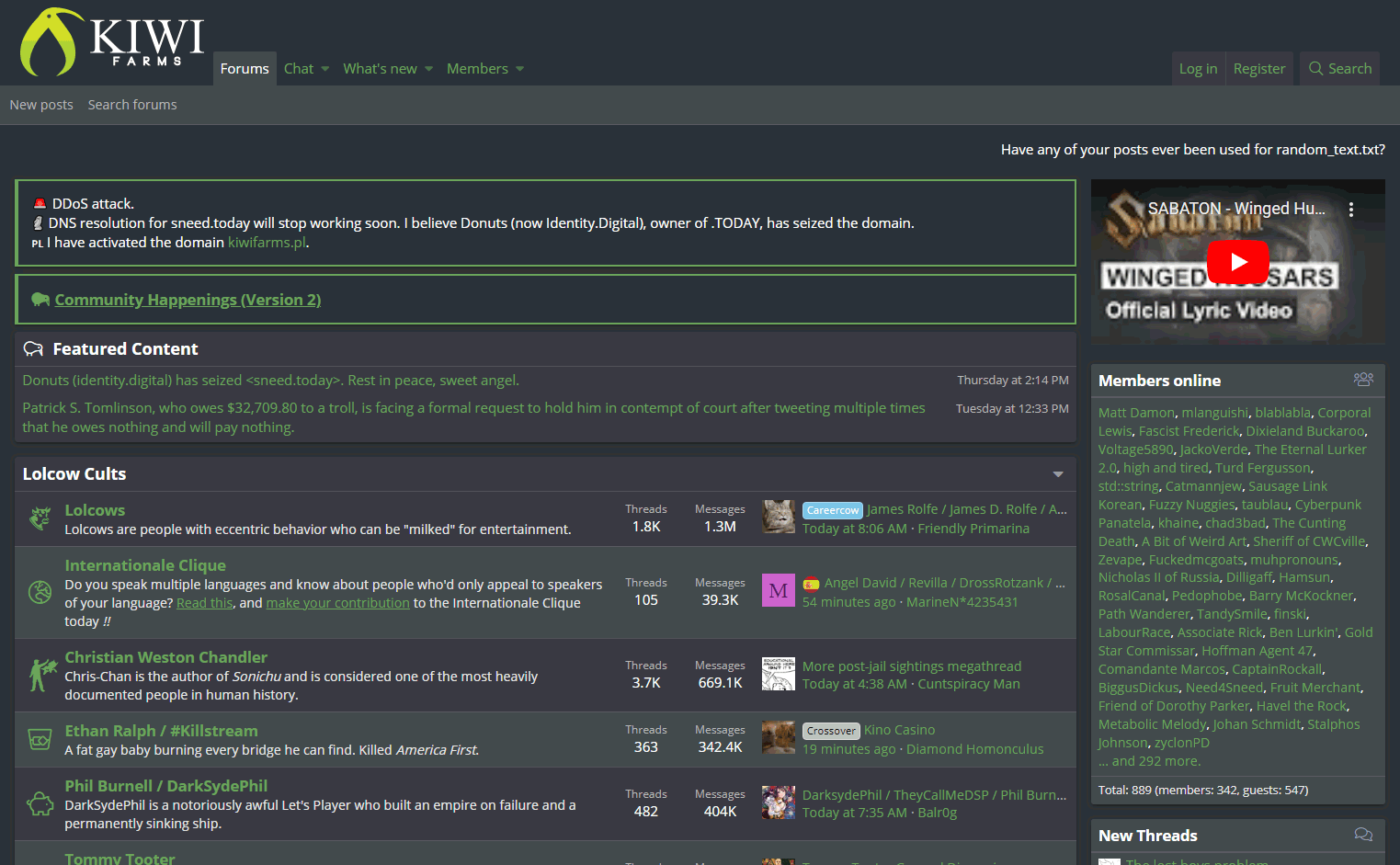Open the YouTube video options menu dots

point(1350,210)
